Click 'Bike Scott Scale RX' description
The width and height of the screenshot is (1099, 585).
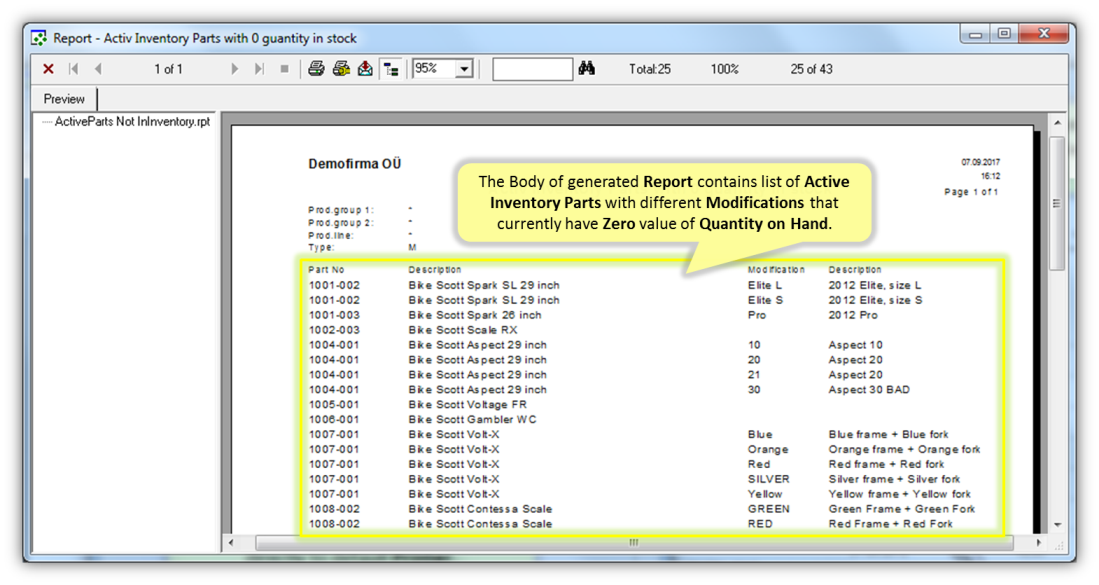[x=463, y=329]
